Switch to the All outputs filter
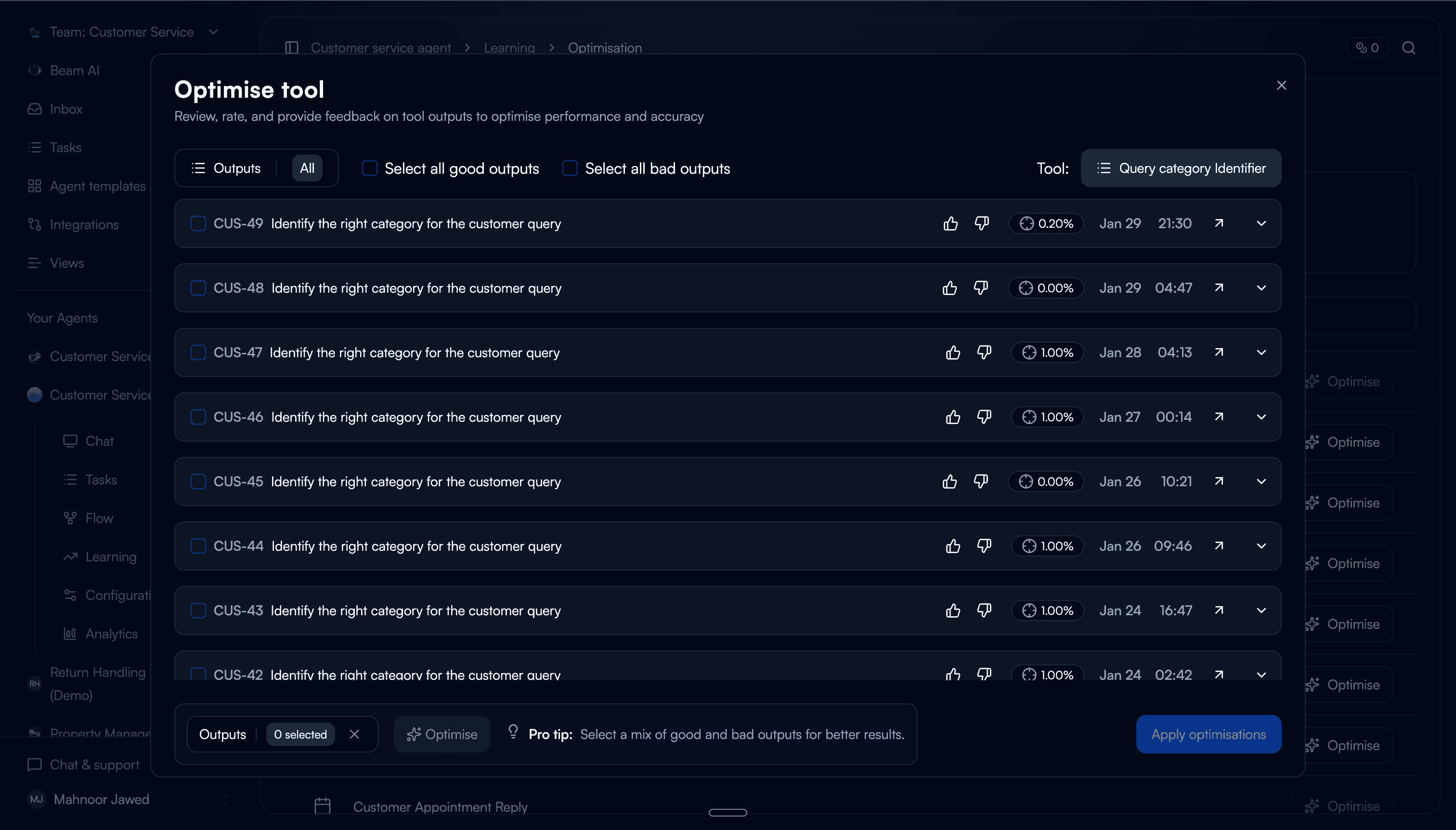This screenshot has width=1456, height=830. (x=307, y=168)
